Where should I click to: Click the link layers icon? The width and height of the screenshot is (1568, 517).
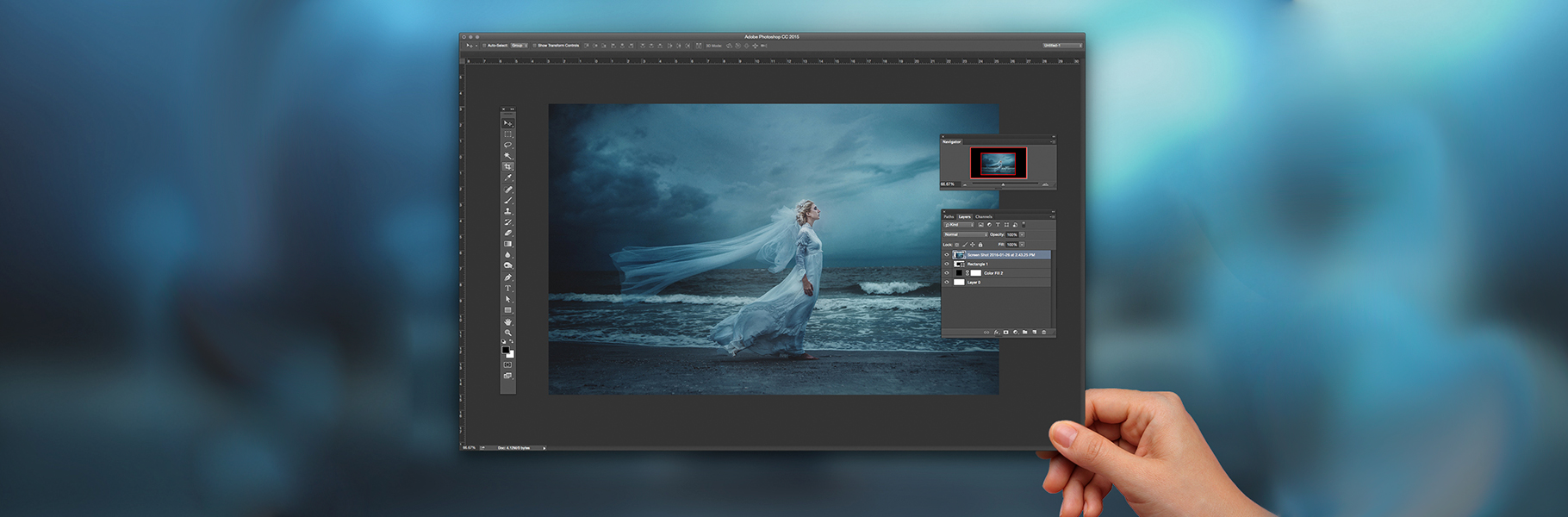tap(986, 332)
